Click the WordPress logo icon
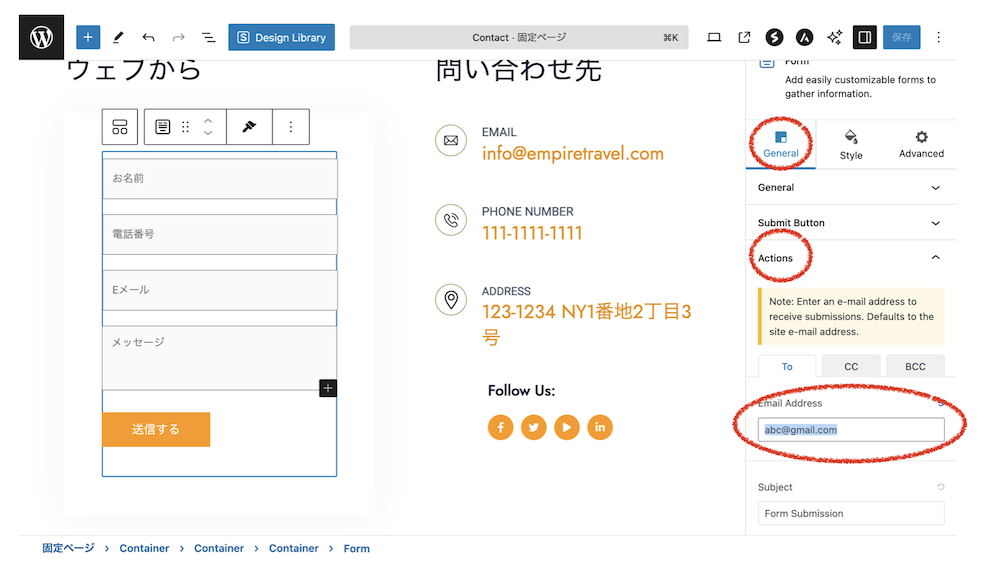Screen dimensions: 1000x573 point(41,37)
